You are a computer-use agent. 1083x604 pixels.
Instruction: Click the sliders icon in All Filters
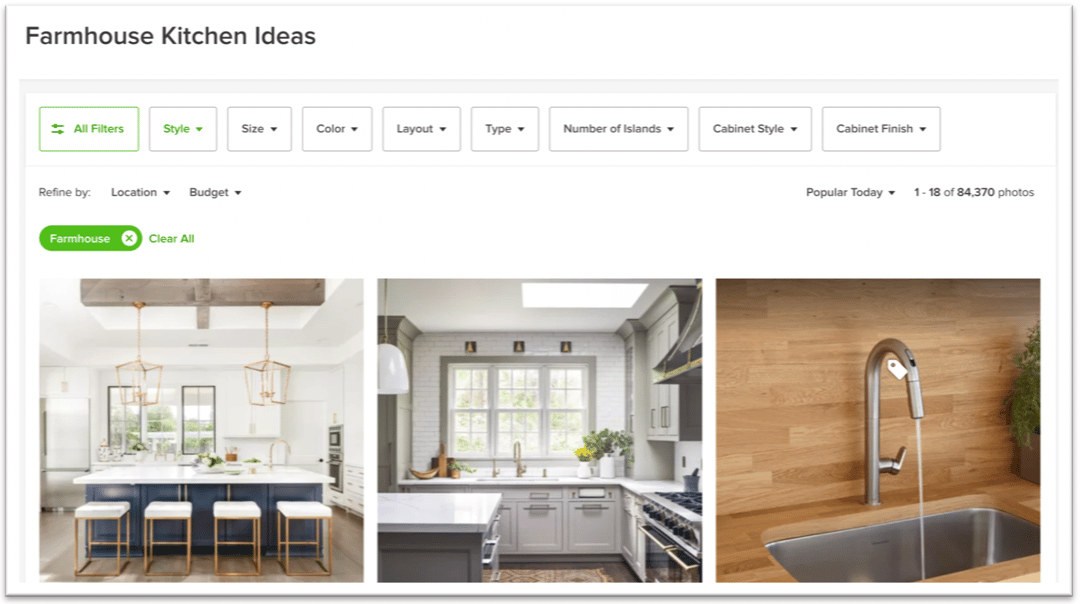coord(58,129)
